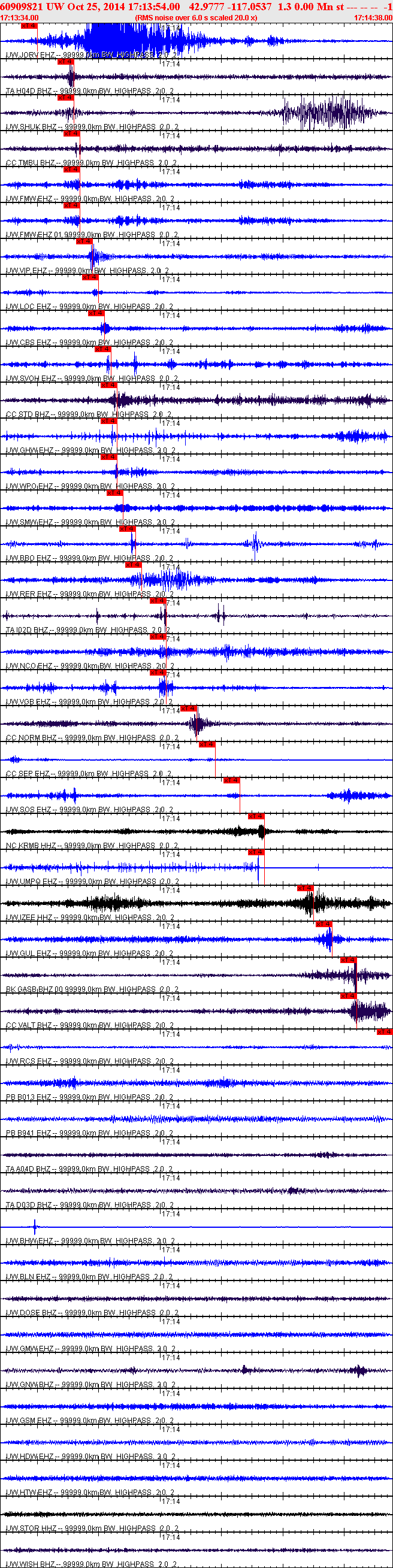Click the late wave burst on the UW.SHUK trace

point(329,113)
